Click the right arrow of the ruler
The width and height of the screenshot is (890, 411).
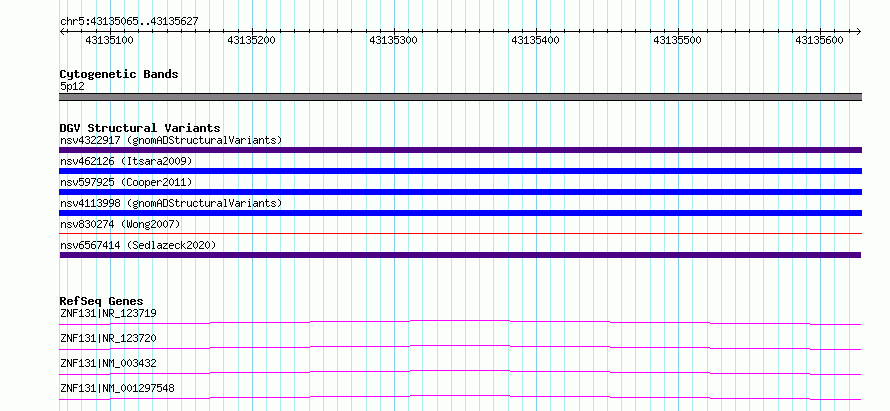(858, 32)
